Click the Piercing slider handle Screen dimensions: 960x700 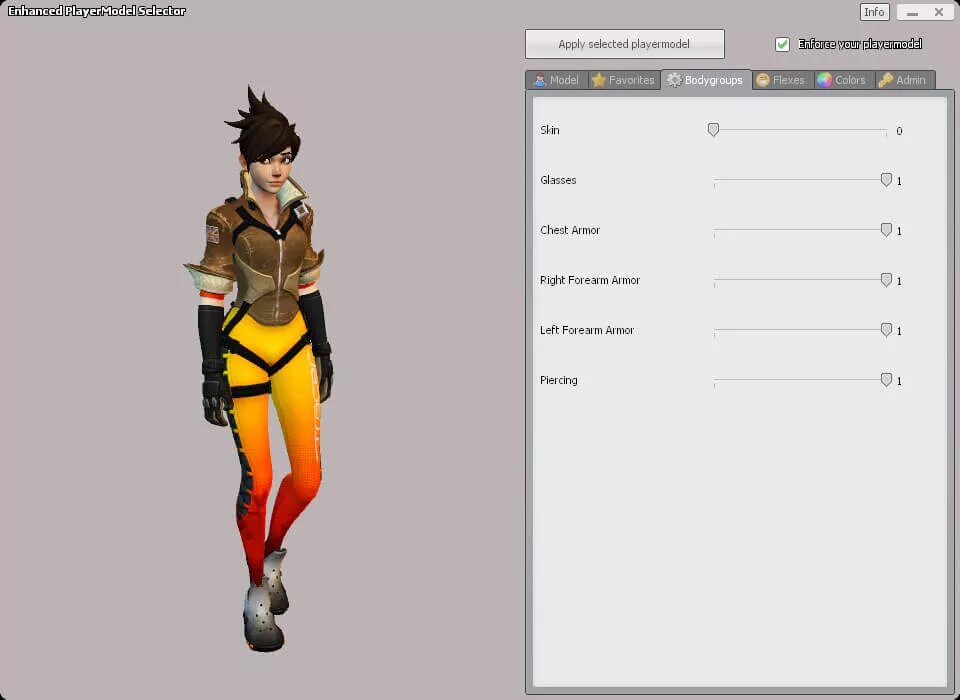click(886, 380)
